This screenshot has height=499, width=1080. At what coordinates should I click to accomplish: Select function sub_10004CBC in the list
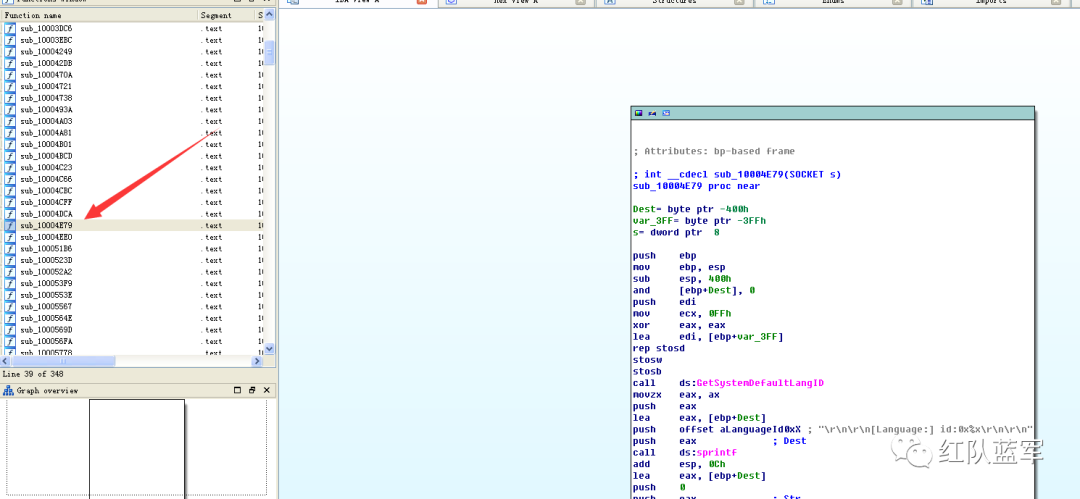(x=132, y=191)
